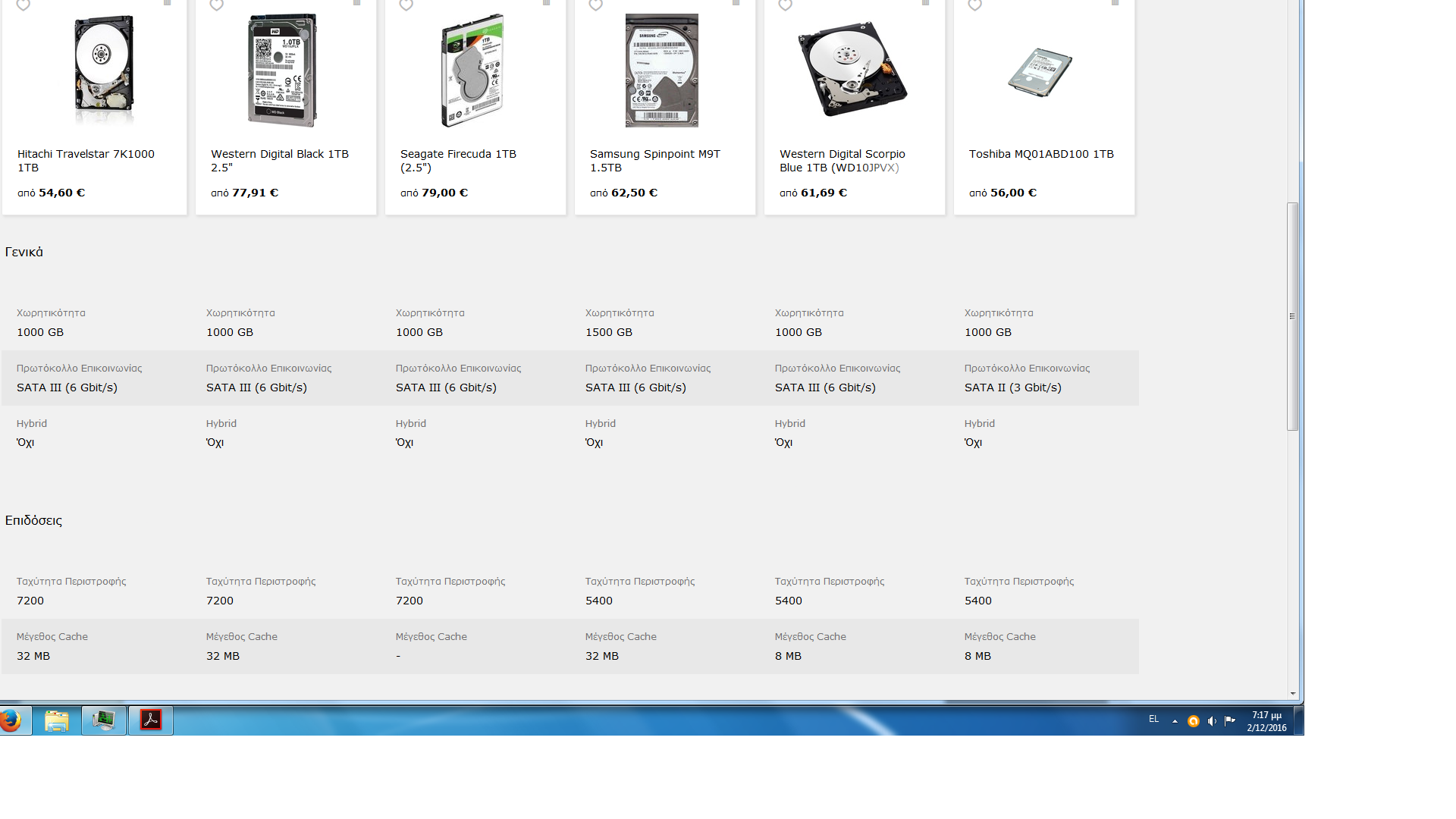Open Hitachi Travelstar 7K1000 1TB link
The image size is (1456, 819).
coord(86,161)
